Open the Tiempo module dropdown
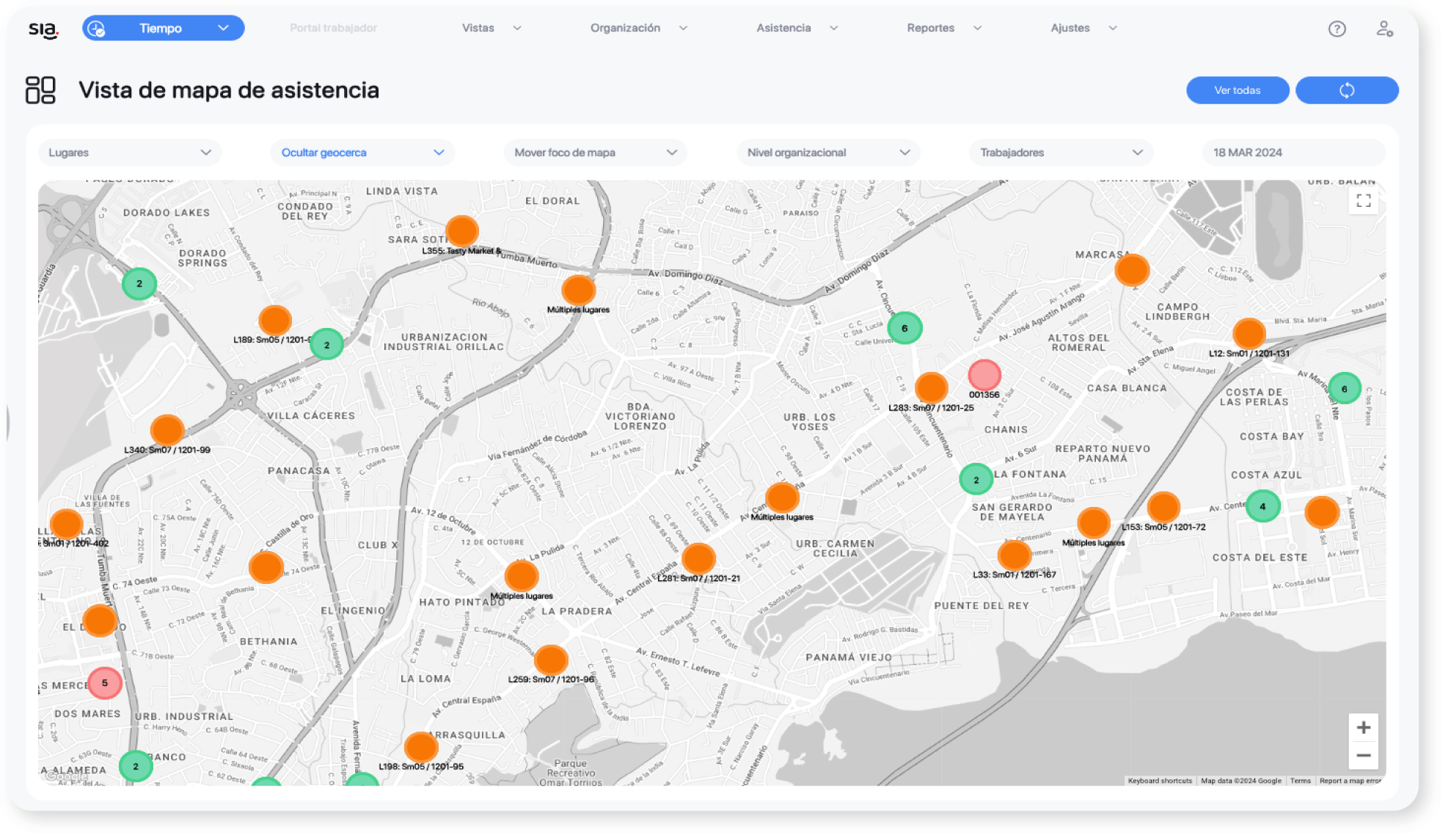Screen dimensions: 1451x840 coord(163,28)
